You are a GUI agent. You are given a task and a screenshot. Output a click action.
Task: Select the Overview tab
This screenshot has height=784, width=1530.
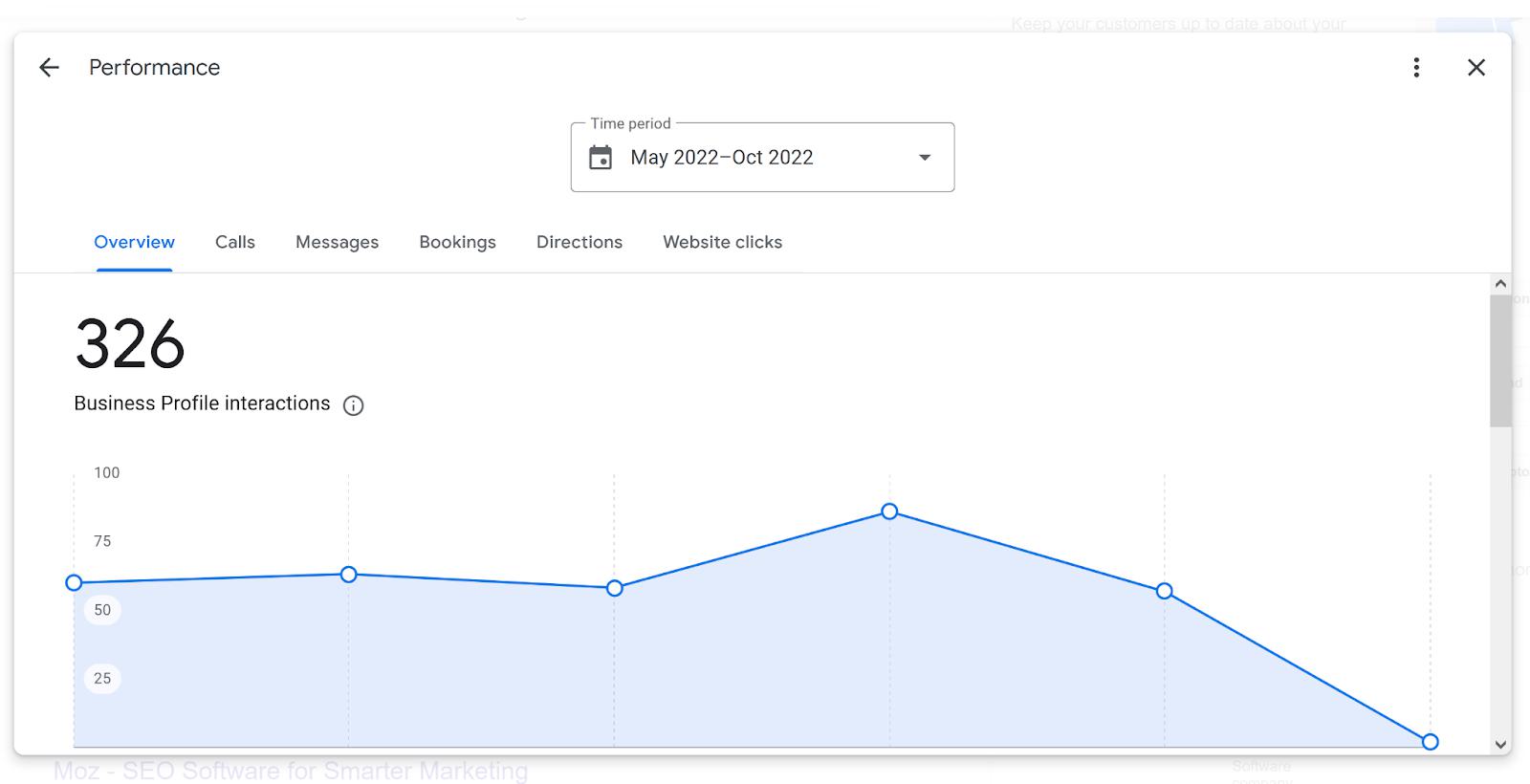tap(134, 243)
